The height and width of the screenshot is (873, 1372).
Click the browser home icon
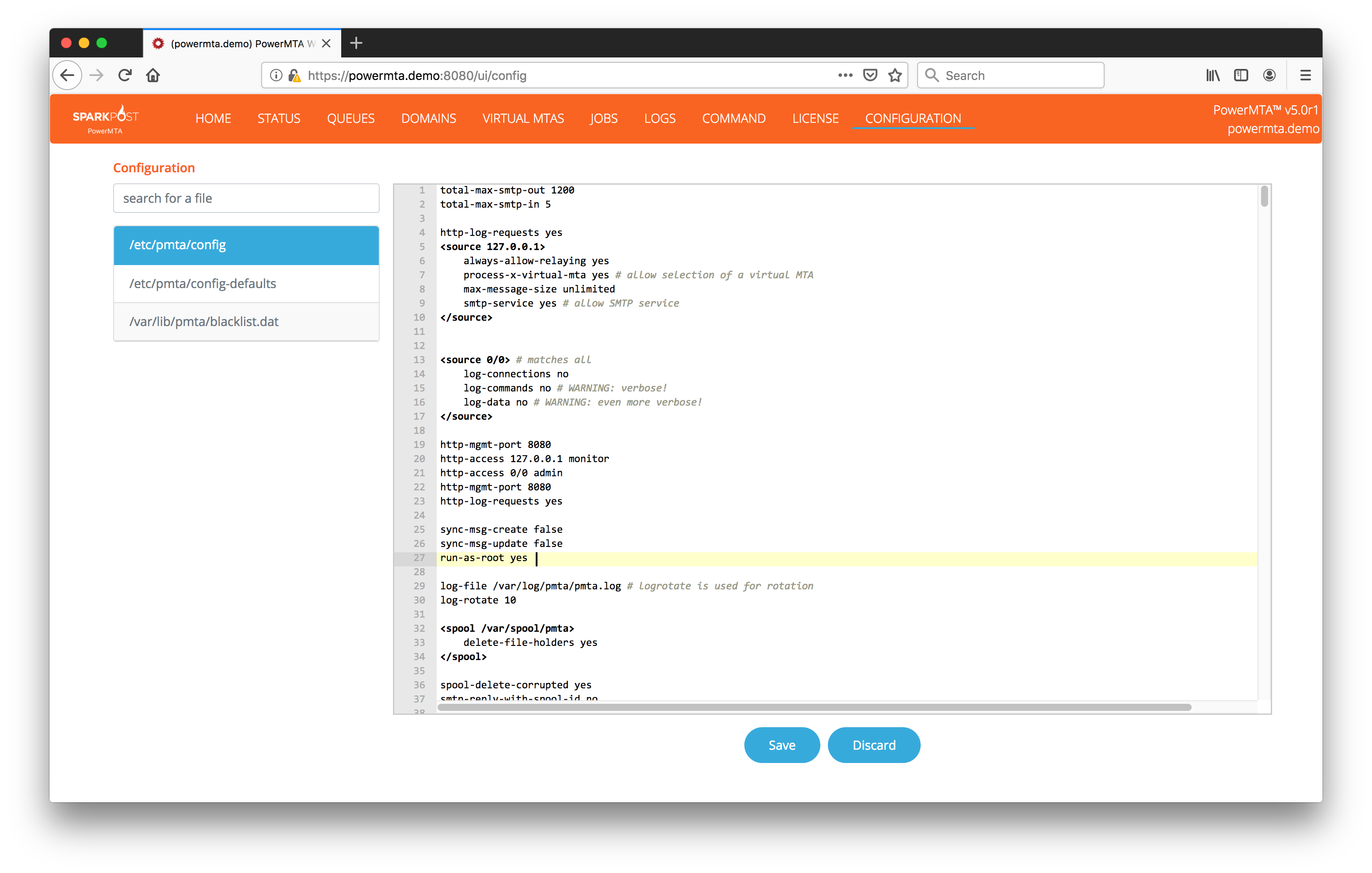[x=152, y=75]
